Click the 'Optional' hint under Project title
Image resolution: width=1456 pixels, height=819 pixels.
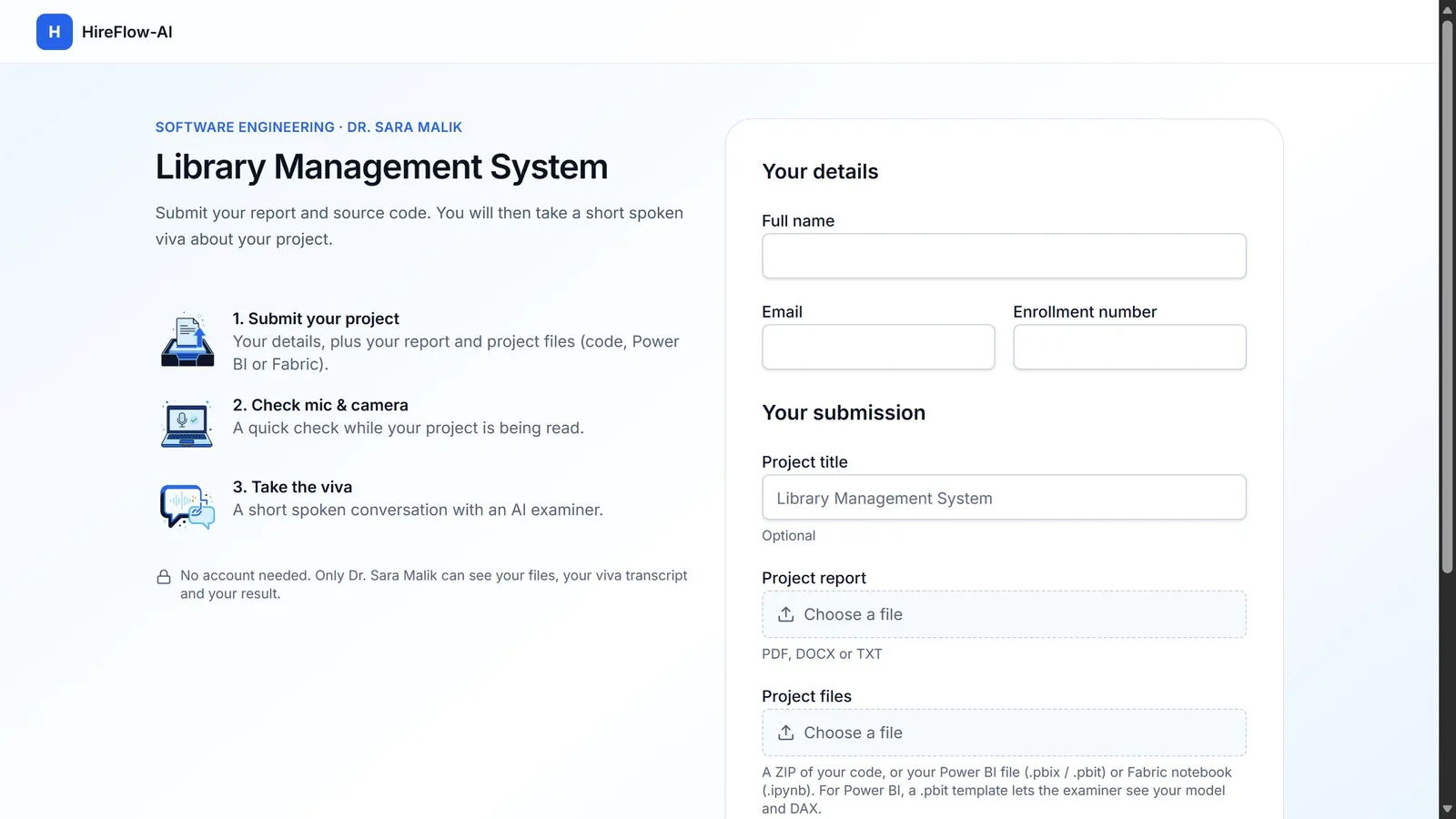[x=789, y=536]
